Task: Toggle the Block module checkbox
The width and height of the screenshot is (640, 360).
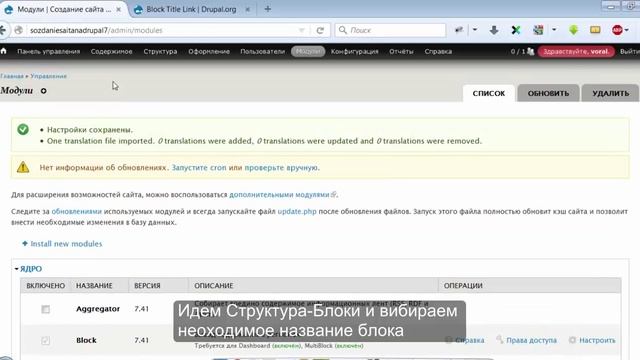Action: [x=45, y=340]
